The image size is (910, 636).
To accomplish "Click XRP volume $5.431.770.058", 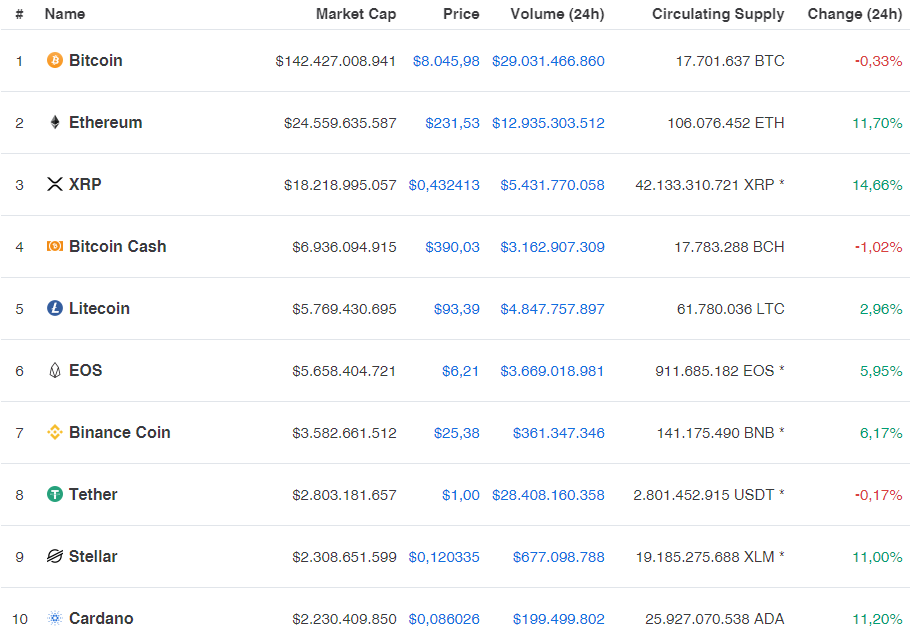I will (552, 185).
